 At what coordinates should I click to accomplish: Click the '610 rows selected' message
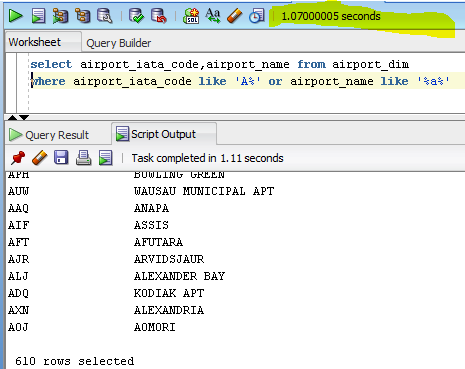tap(75, 361)
